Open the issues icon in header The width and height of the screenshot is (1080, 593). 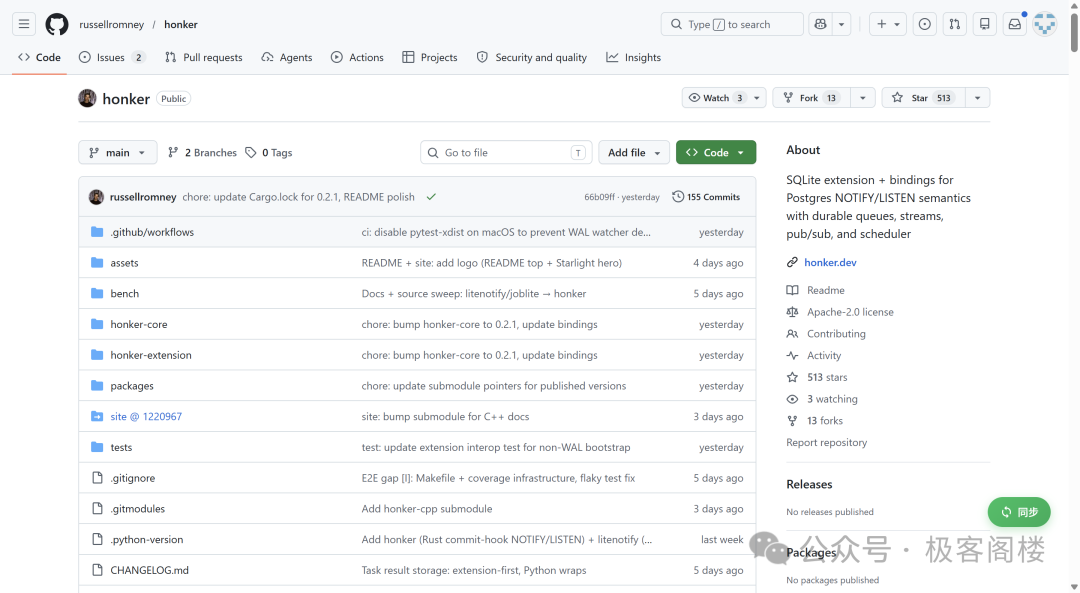tap(924, 24)
